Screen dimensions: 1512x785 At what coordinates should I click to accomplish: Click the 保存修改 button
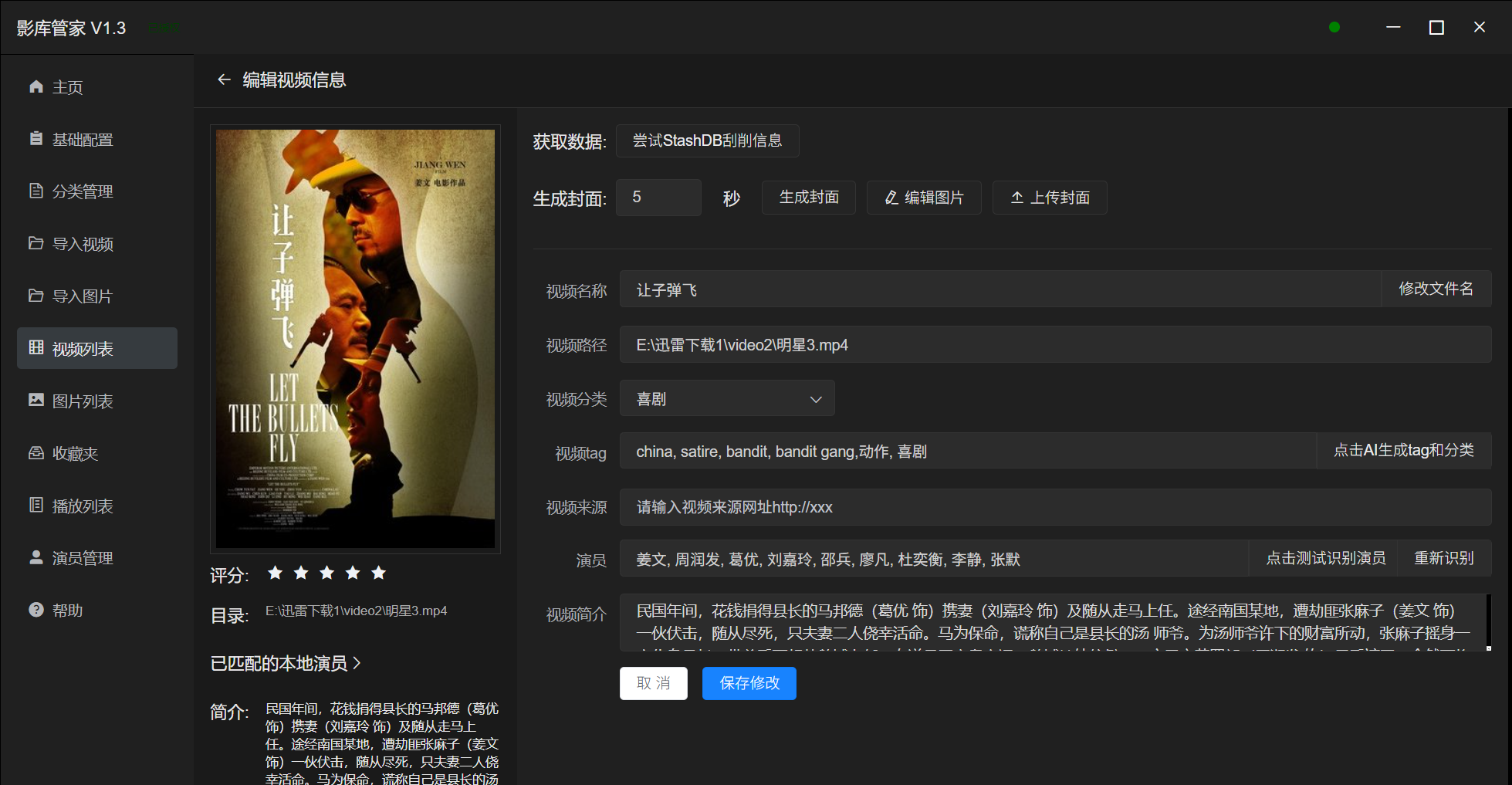point(749,683)
